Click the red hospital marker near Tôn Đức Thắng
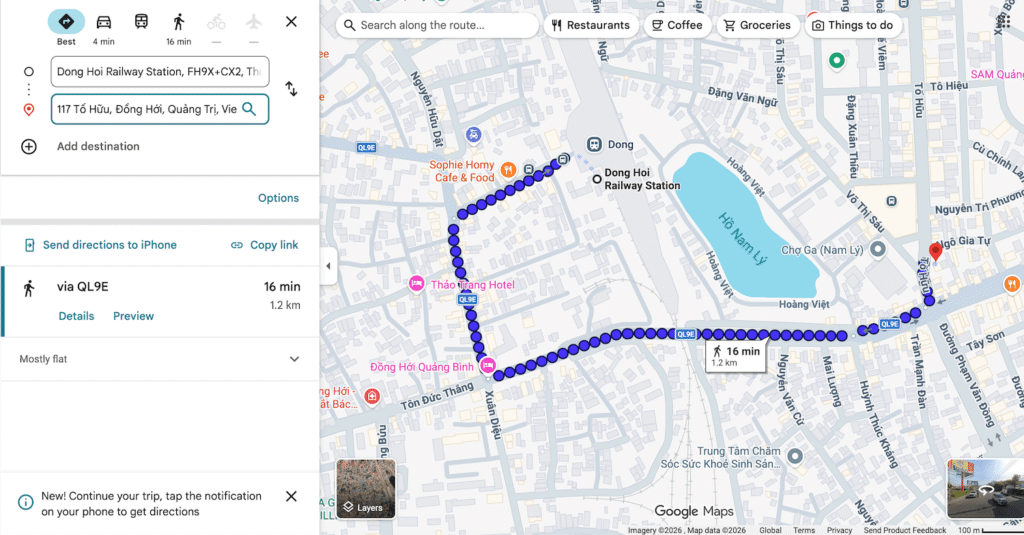This screenshot has width=1024, height=535. tap(372, 396)
